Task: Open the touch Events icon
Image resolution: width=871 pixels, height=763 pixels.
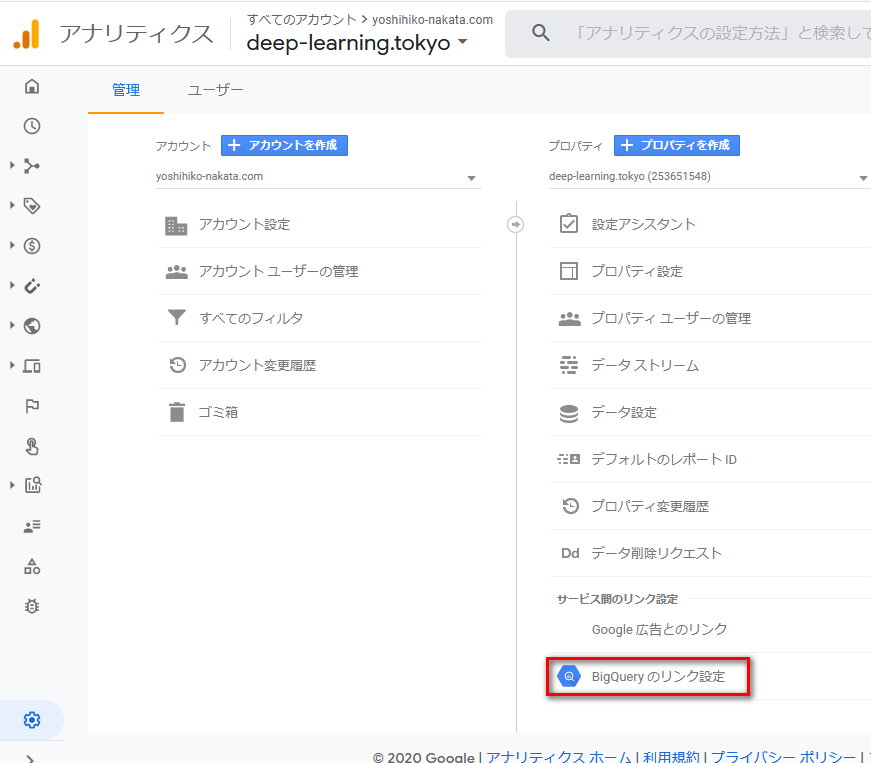Action: (x=32, y=446)
